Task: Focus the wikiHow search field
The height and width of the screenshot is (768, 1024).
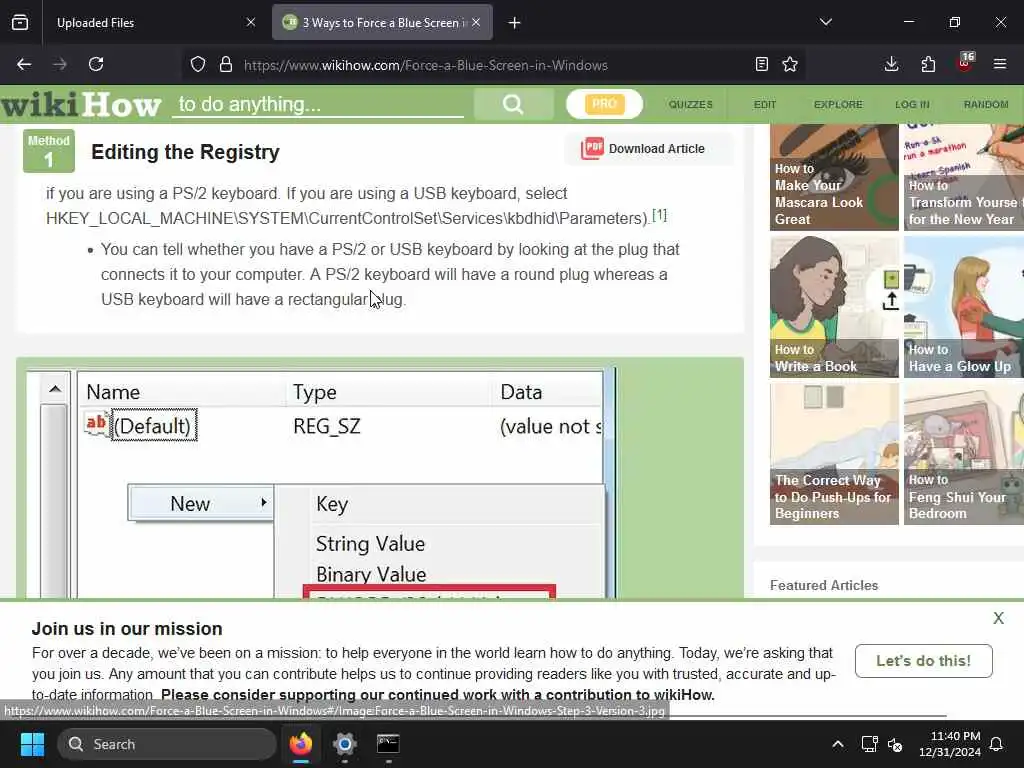Action: [318, 104]
